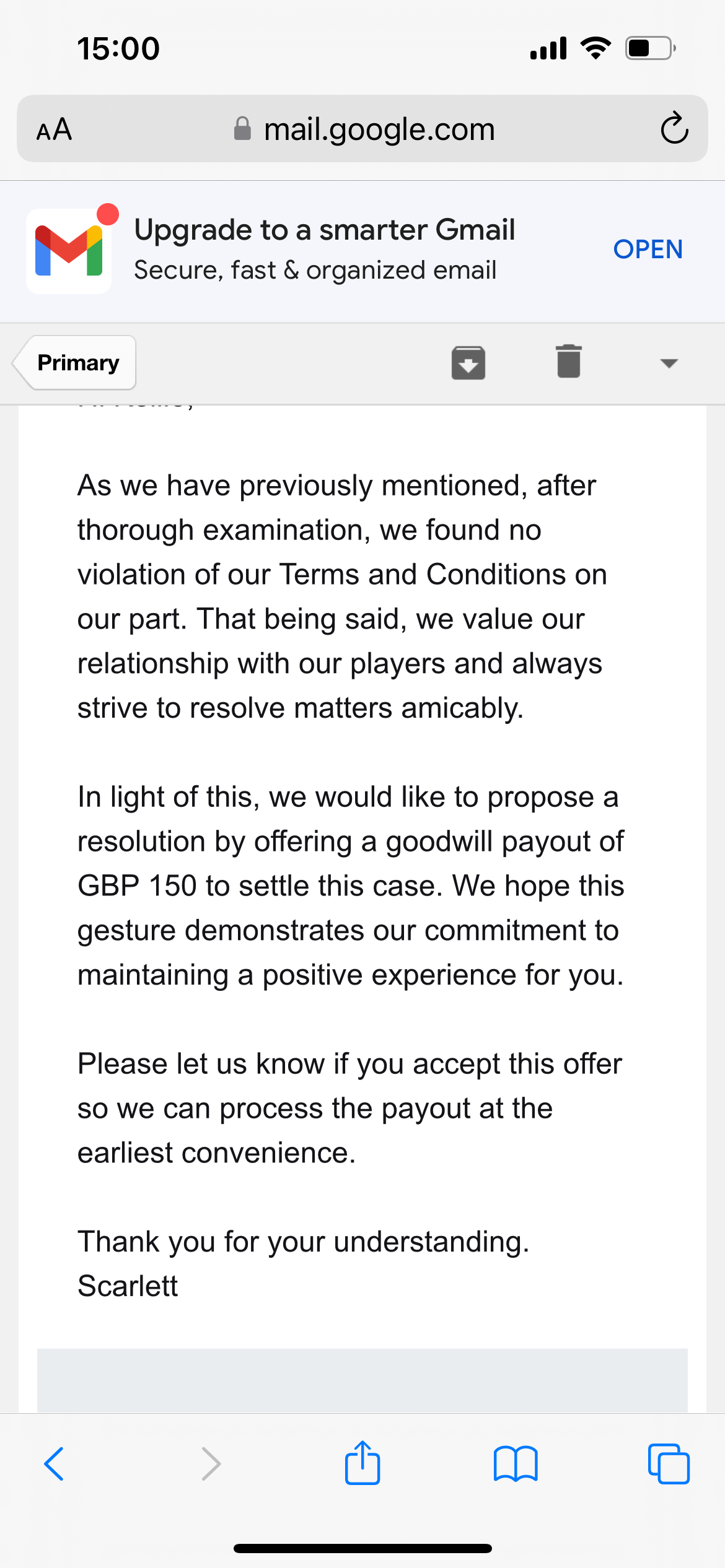Tap the Gmail app logo in banner
The width and height of the screenshot is (725, 1568).
click(x=69, y=251)
